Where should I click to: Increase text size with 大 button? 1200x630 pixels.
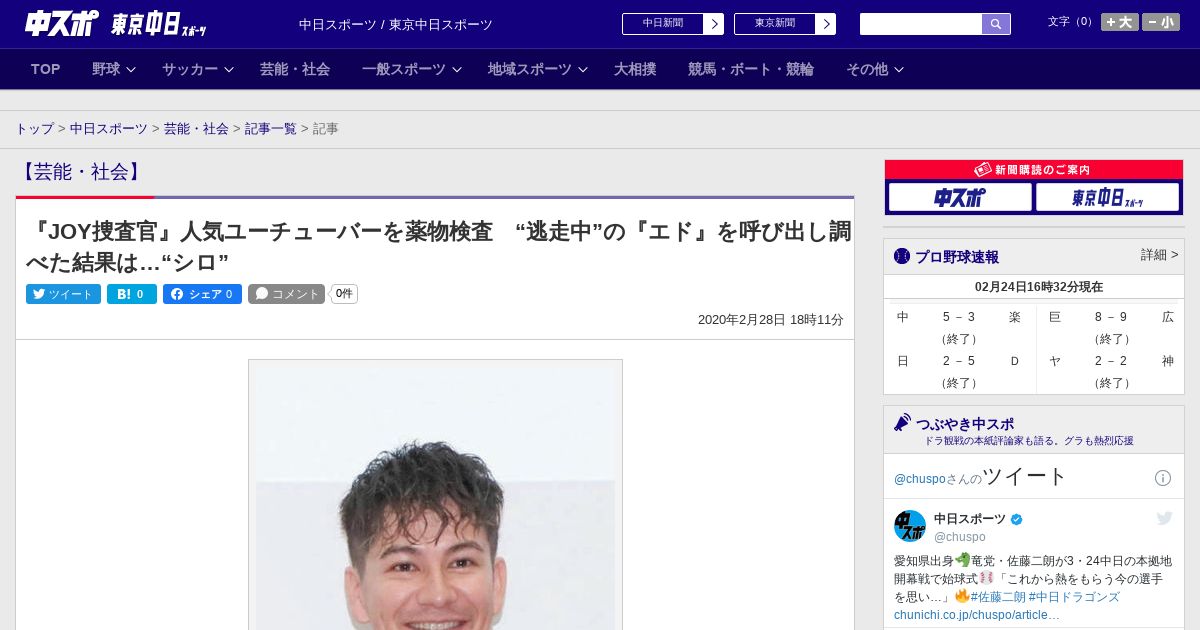point(1119,22)
